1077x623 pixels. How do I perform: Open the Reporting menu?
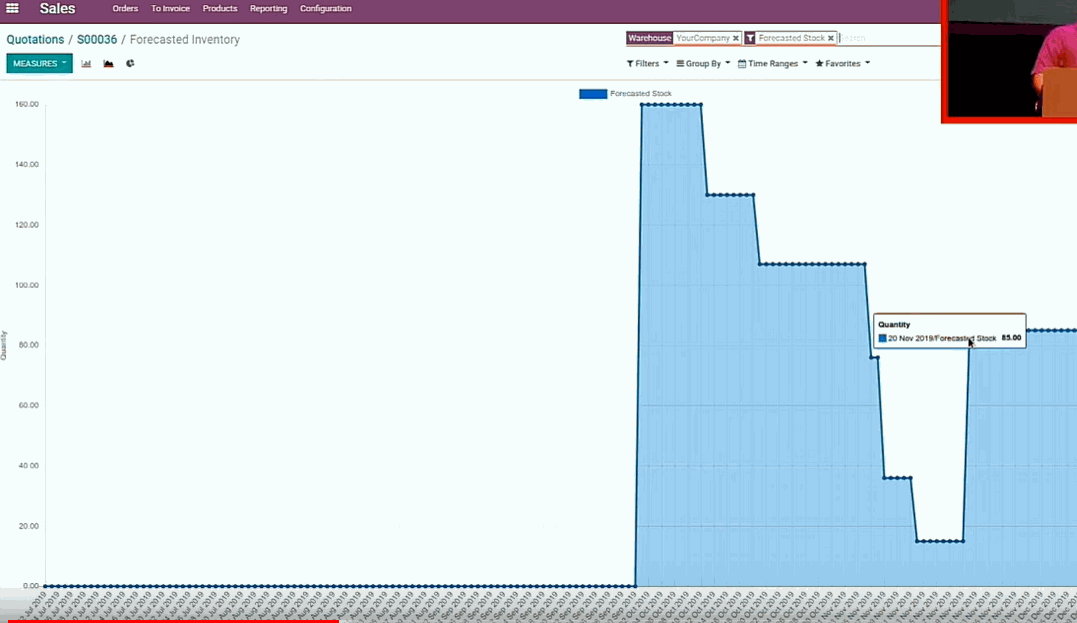(x=268, y=9)
